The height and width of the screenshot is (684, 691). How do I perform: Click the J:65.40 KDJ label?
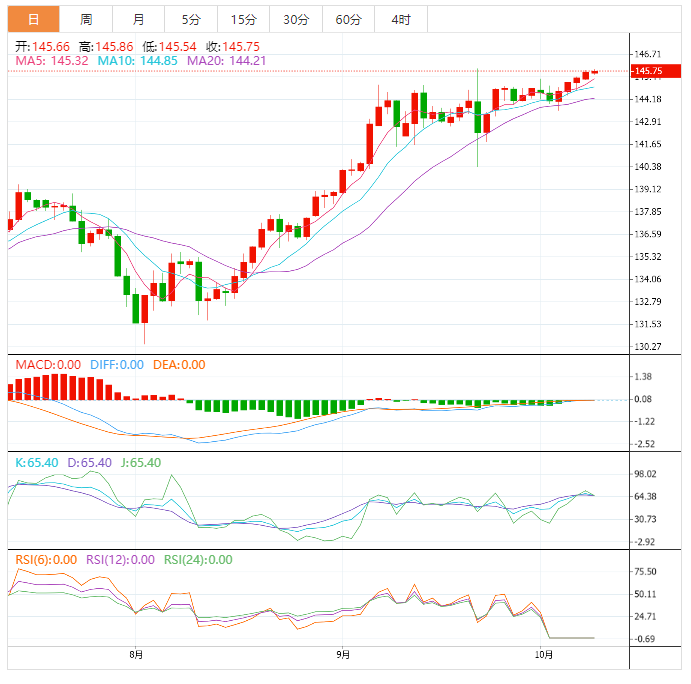[x=141, y=463]
